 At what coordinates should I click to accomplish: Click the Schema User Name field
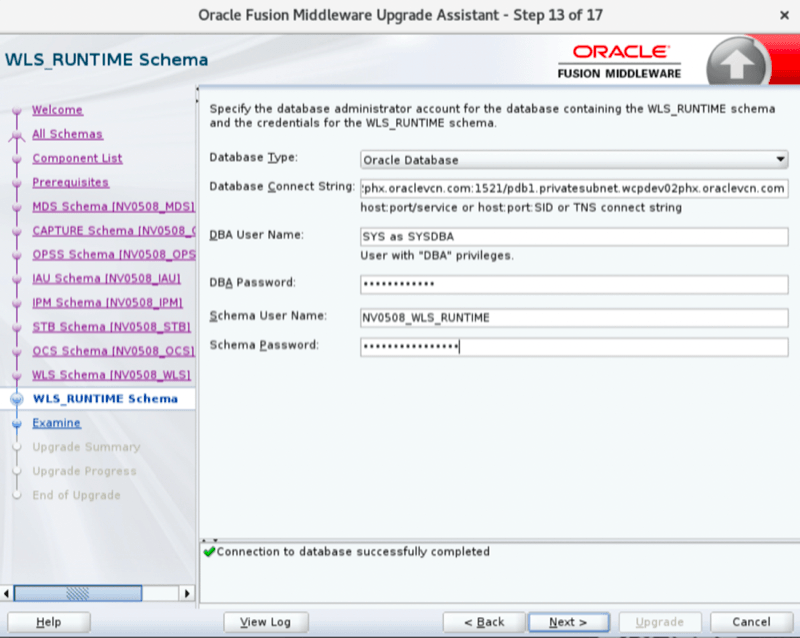pos(574,317)
